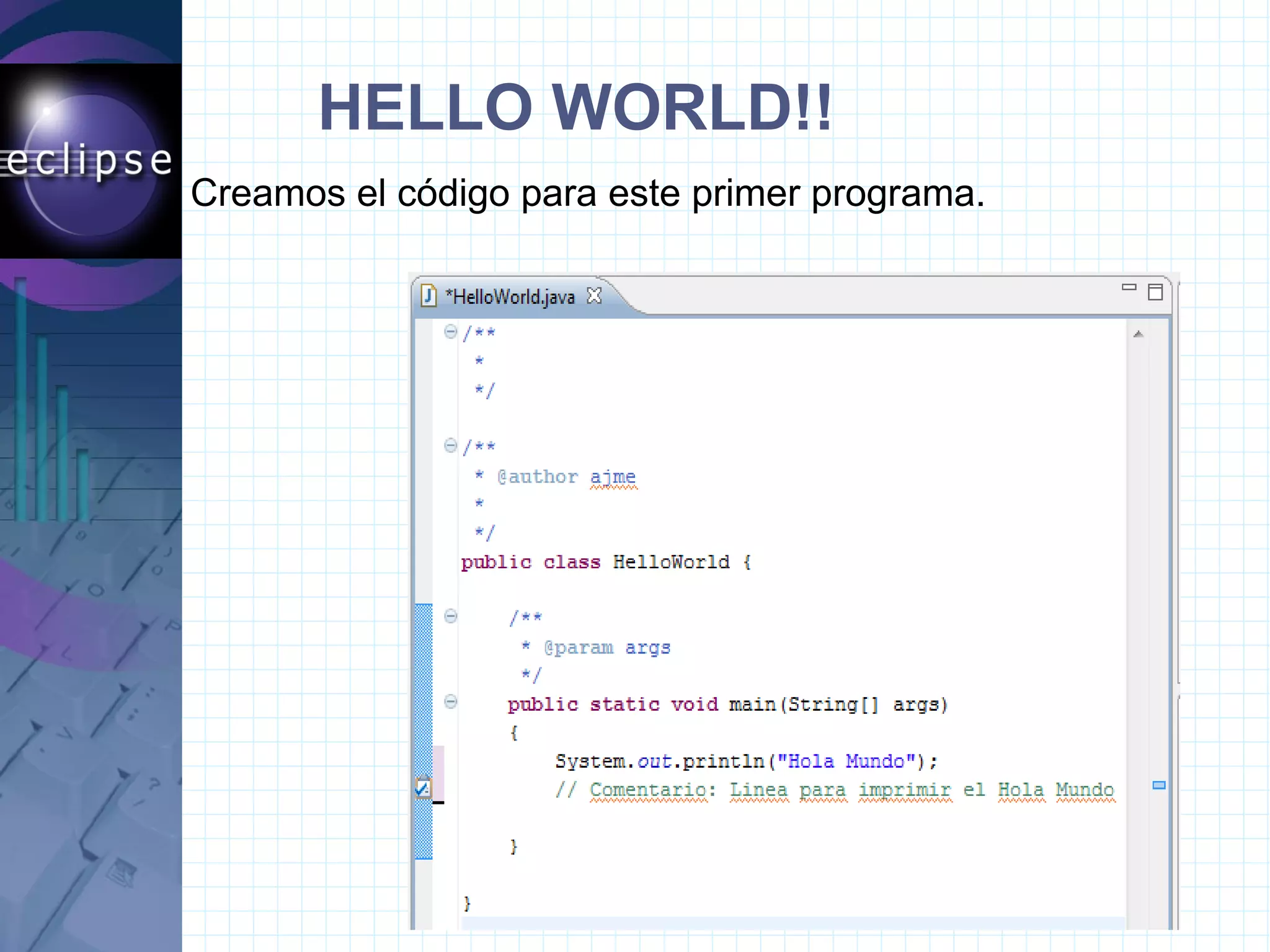1270x952 pixels.
Task: Click the underlined word 'ajme'
Action: pyautogui.click(x=613, y=477)
